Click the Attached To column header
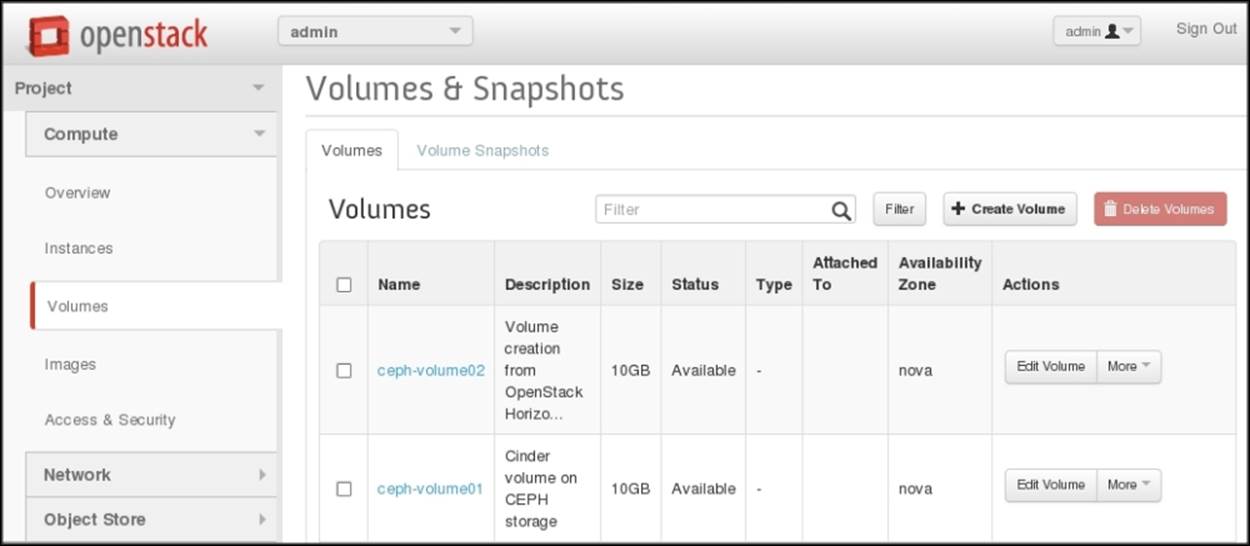The width and height of the screenshot is (1250, 546). click(x=845, y=273)
